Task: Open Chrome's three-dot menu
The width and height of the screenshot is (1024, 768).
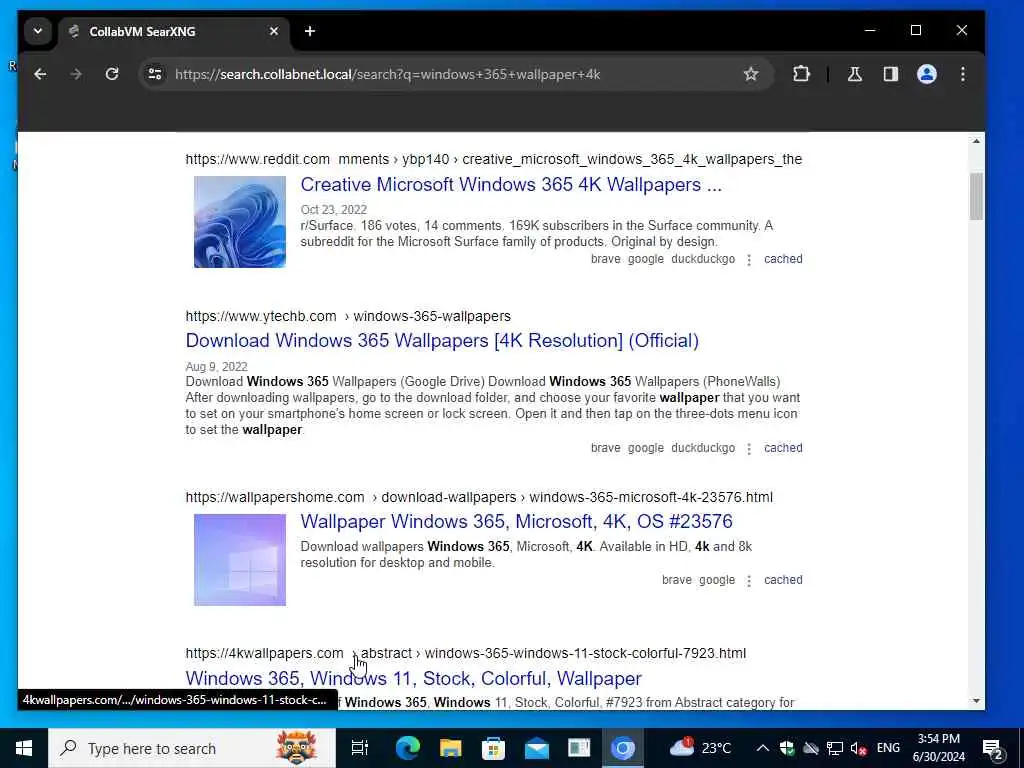Action: point(963,74)
